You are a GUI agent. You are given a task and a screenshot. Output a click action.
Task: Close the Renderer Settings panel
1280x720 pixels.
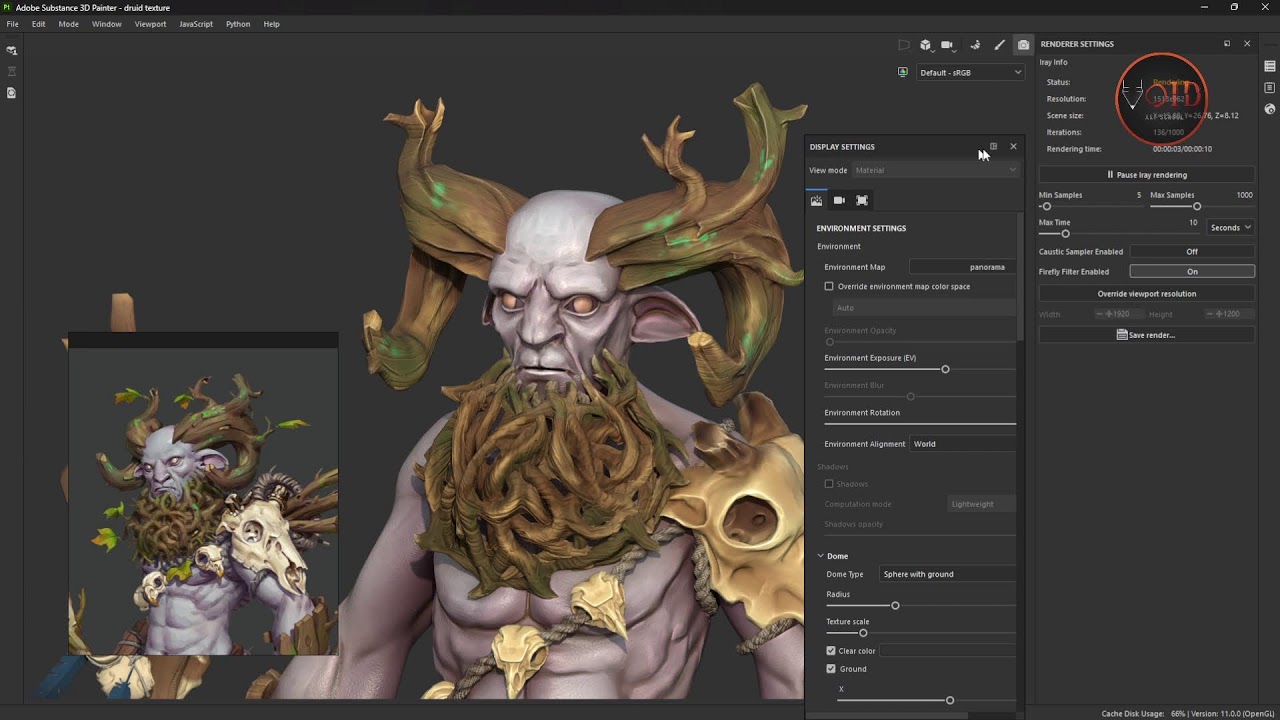tap(1247, 44)
